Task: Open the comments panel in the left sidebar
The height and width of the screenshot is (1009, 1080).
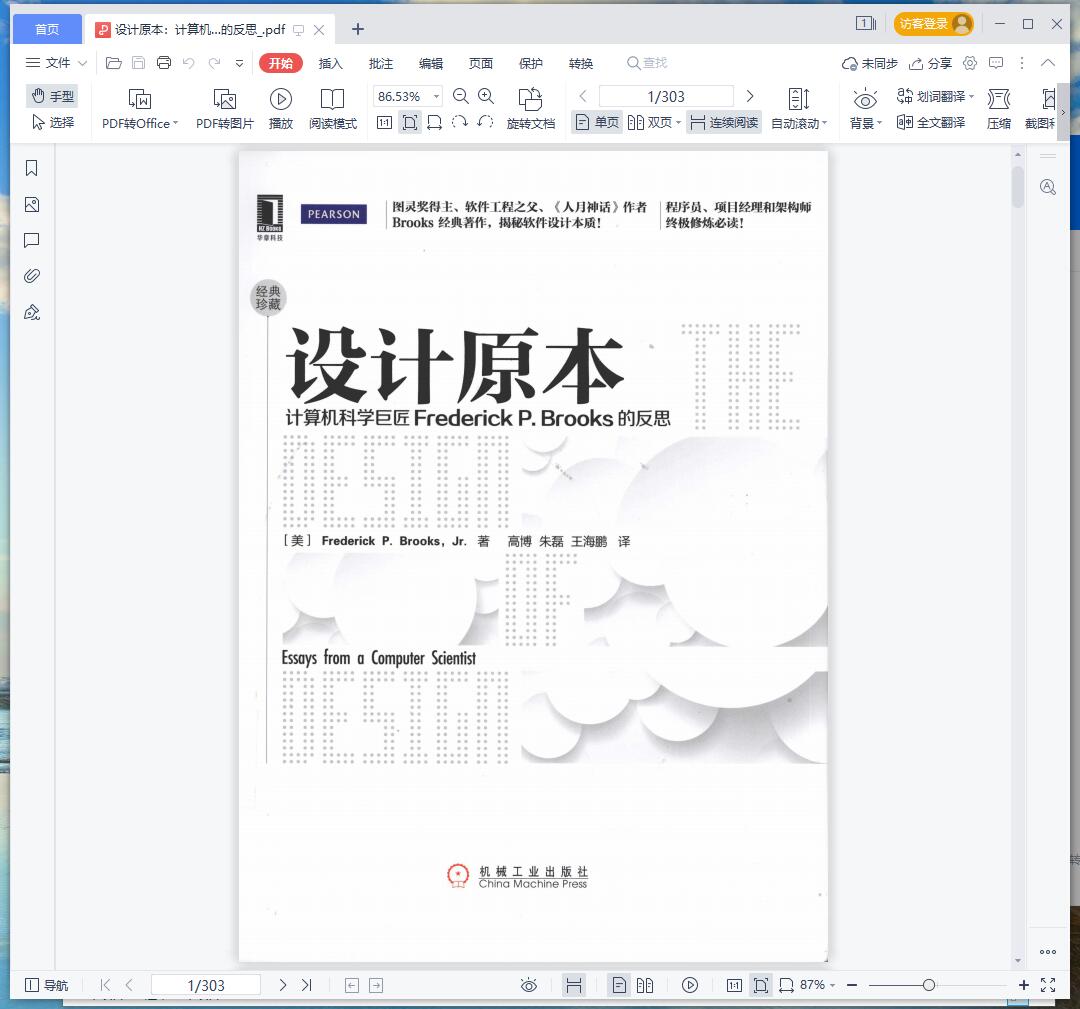Action: coord(32,240)
